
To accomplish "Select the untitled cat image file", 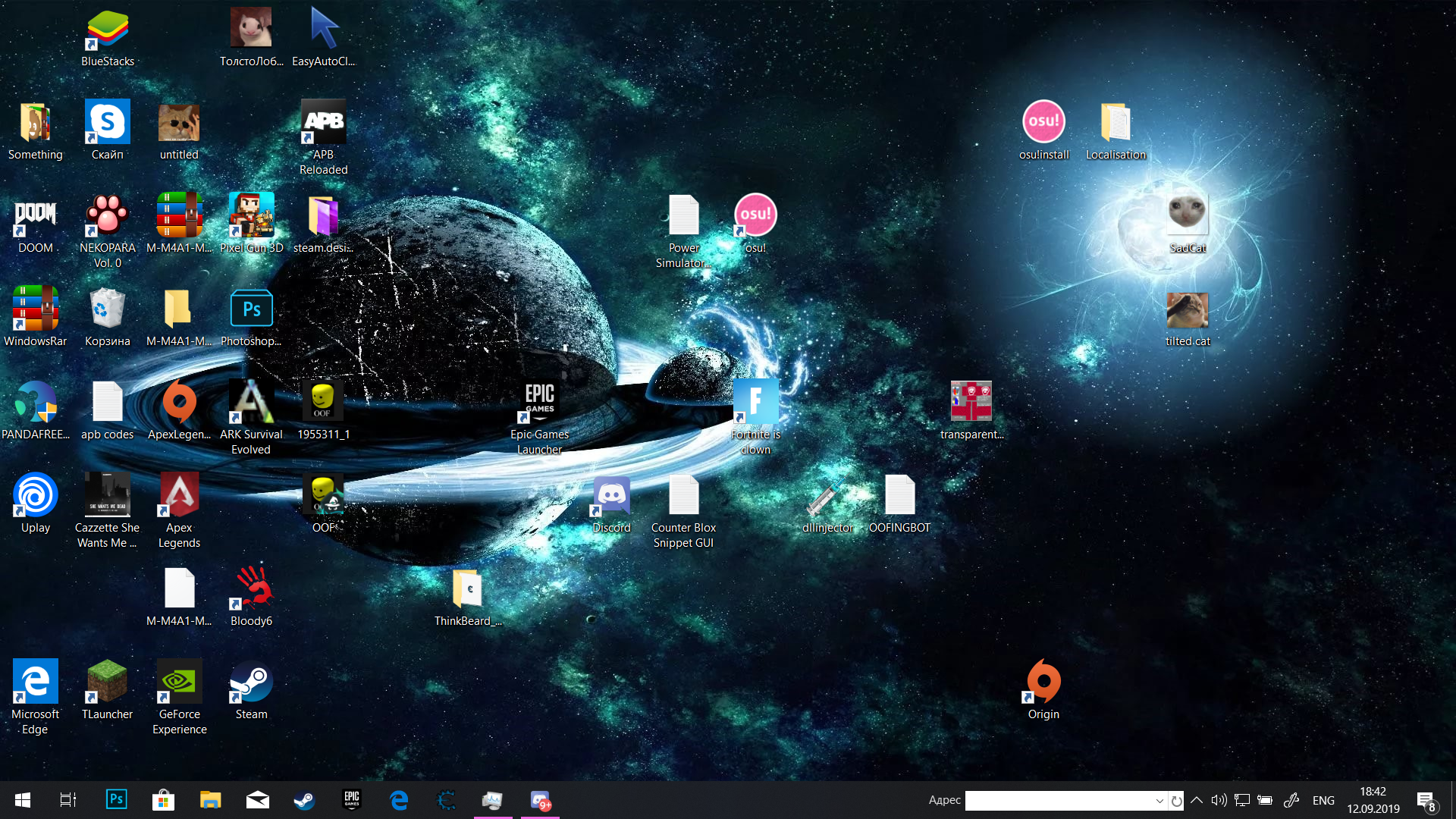I will coord(180,131).
